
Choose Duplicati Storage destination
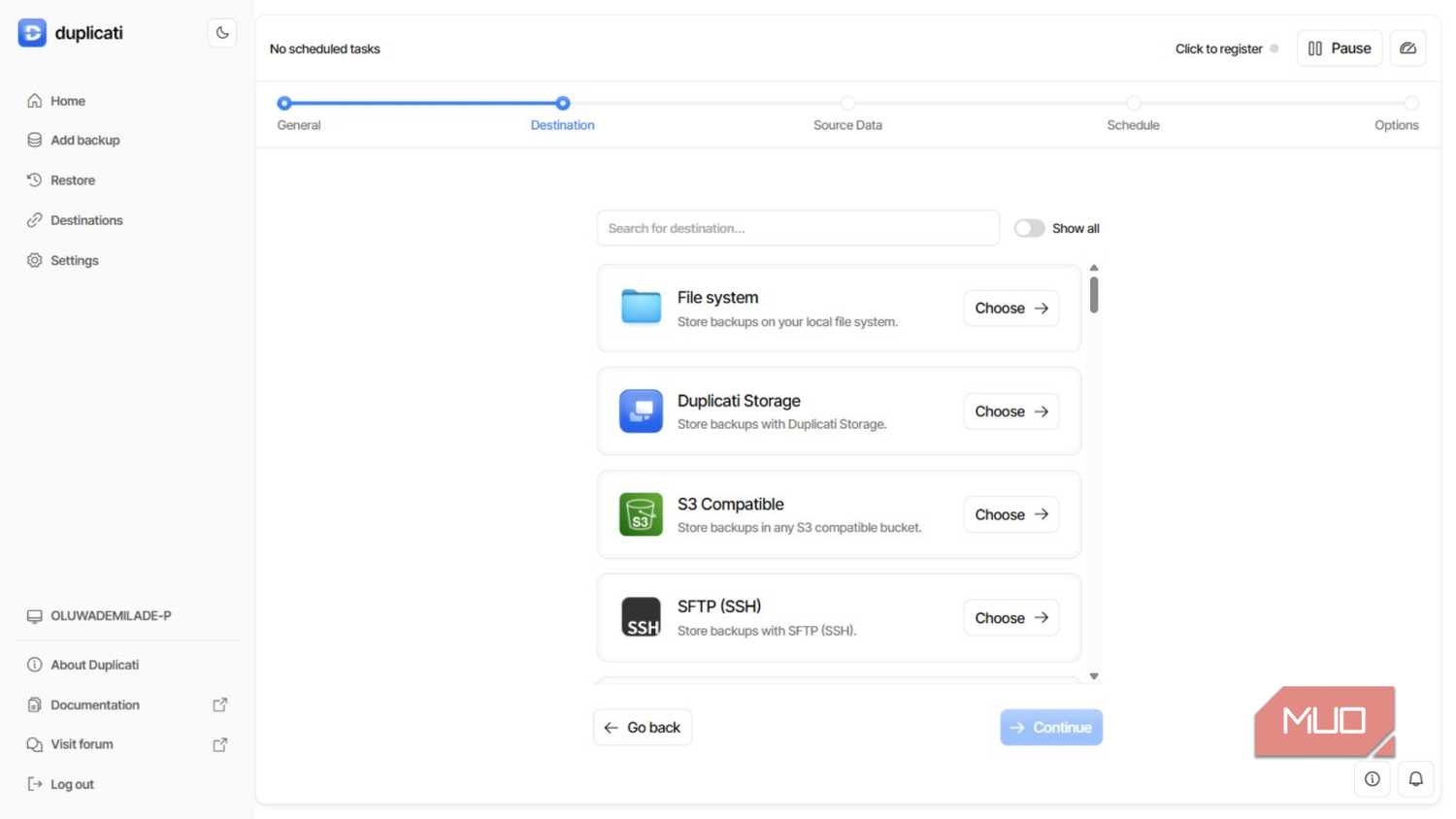[1010, 411]
